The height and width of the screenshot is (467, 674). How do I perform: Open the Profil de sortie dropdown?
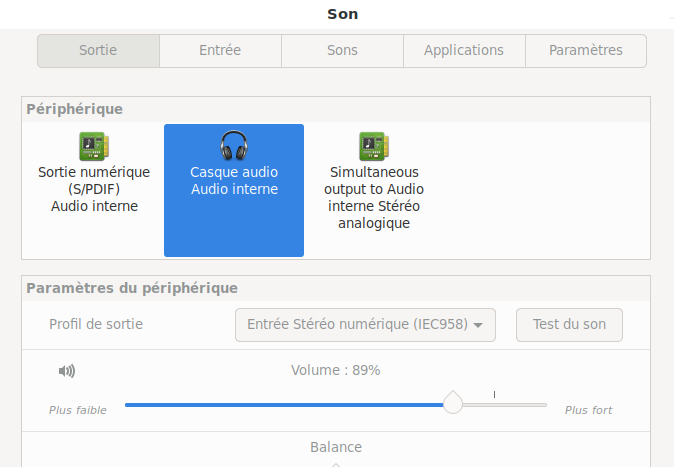[x=365, y=325]
